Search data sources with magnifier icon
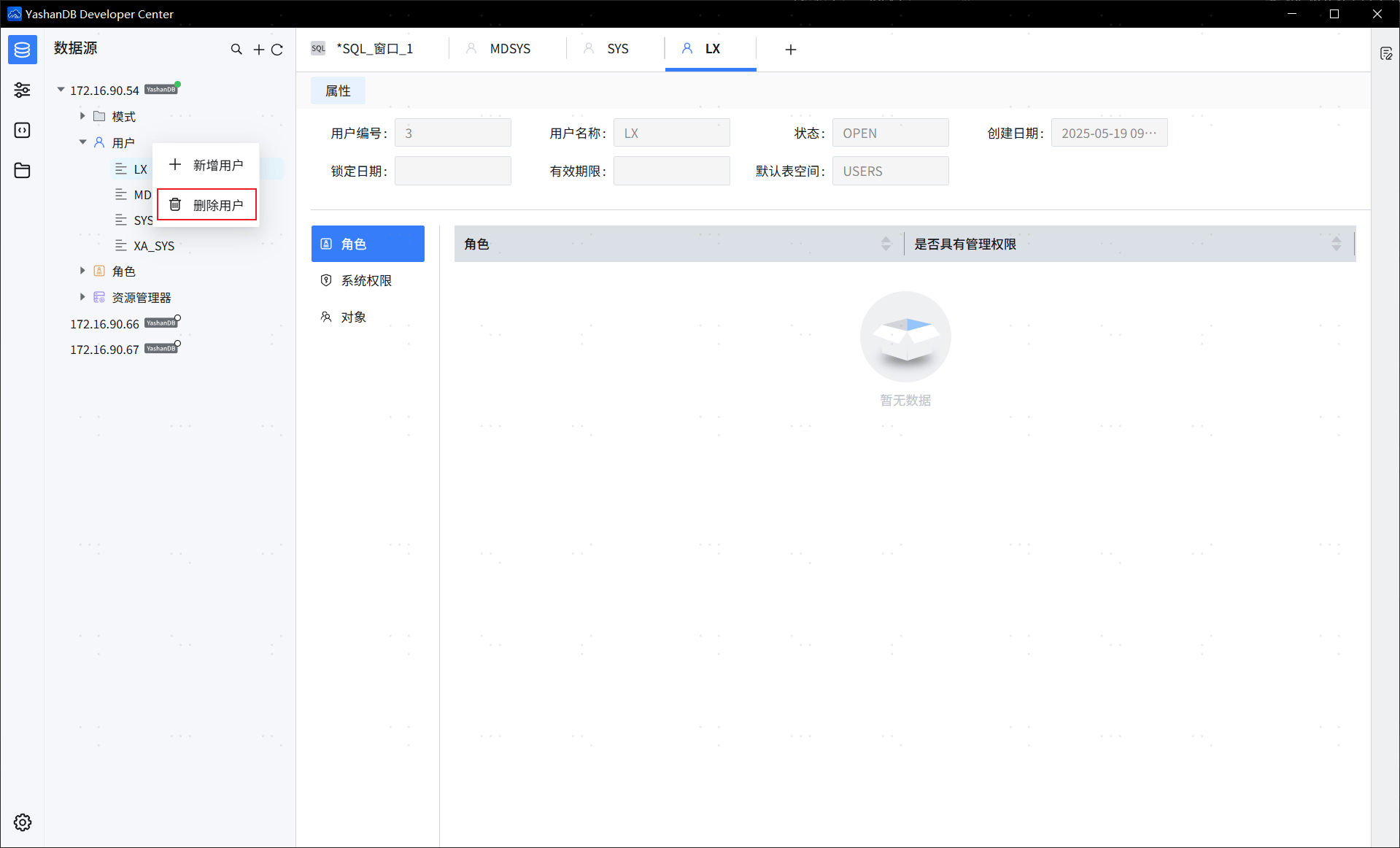The image size is (1400, 848). tap(236, 50)
